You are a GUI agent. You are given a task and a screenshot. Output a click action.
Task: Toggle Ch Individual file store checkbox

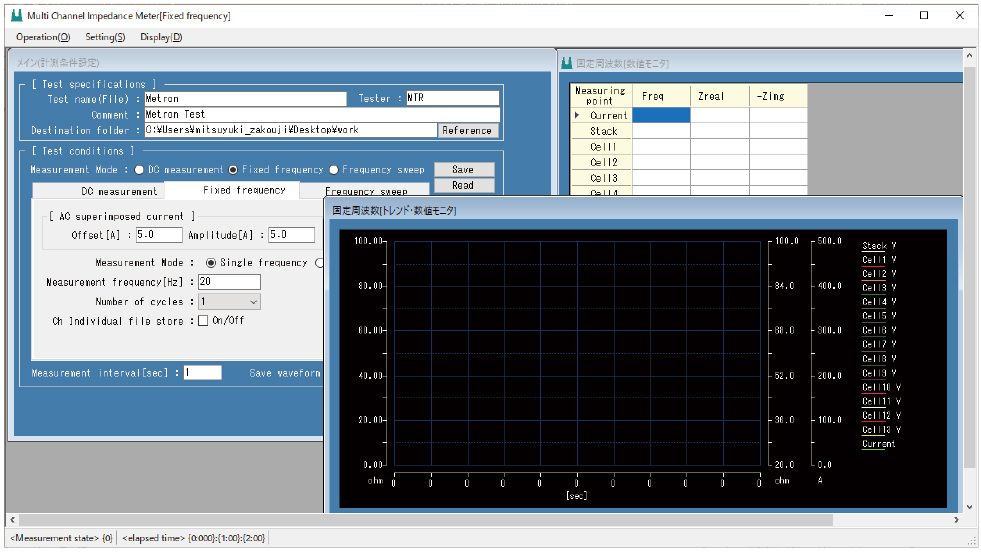click(x=203, y=320)
